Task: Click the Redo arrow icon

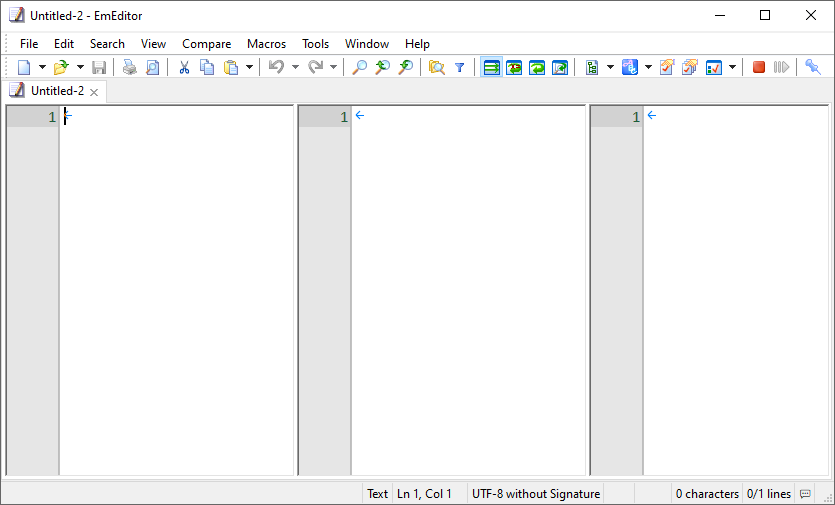Action: pos(316,68)
